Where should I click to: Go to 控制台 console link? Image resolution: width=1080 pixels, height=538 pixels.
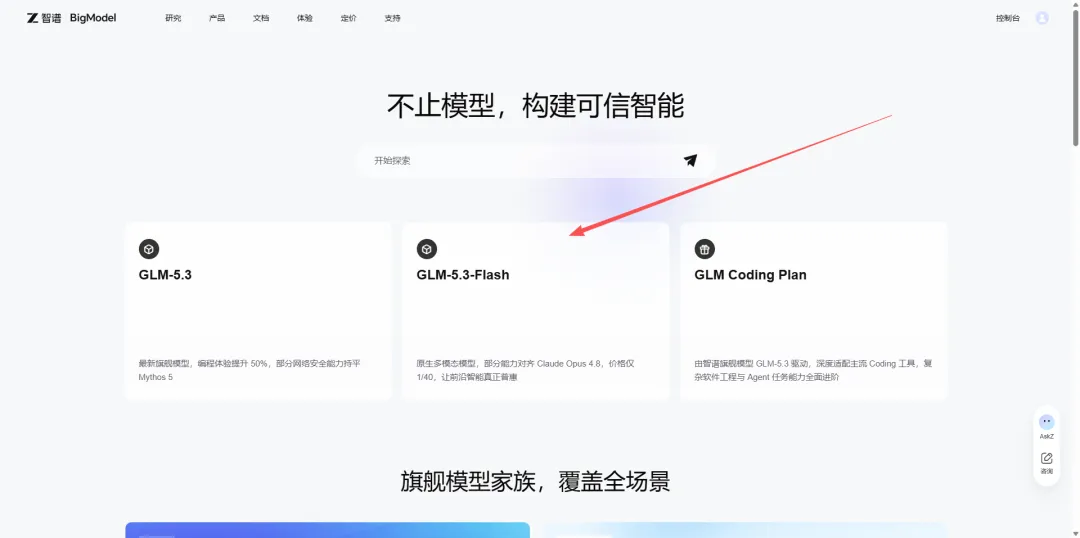point(1008,19)
